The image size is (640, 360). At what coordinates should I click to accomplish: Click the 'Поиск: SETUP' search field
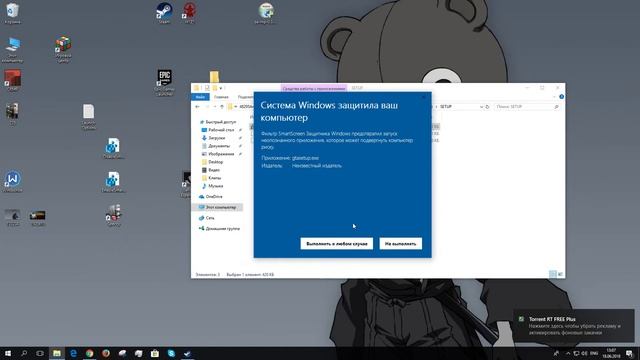526,107
